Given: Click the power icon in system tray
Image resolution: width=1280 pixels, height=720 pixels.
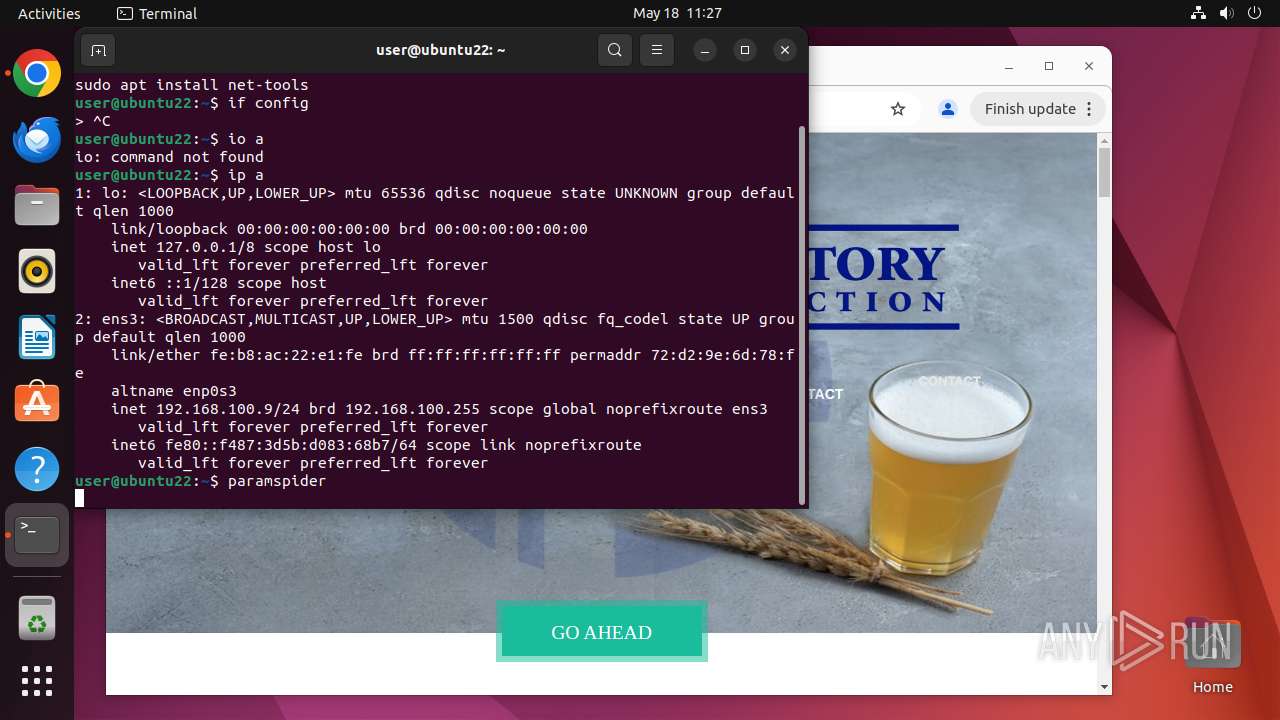Looking at the screenshot, I should 1254,13.
